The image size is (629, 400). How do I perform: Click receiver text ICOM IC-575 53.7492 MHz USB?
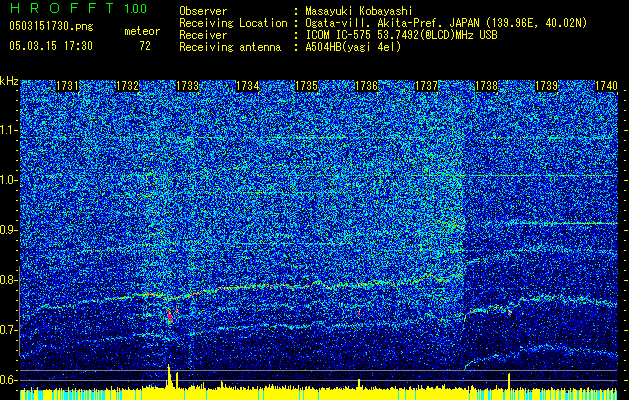402,35
